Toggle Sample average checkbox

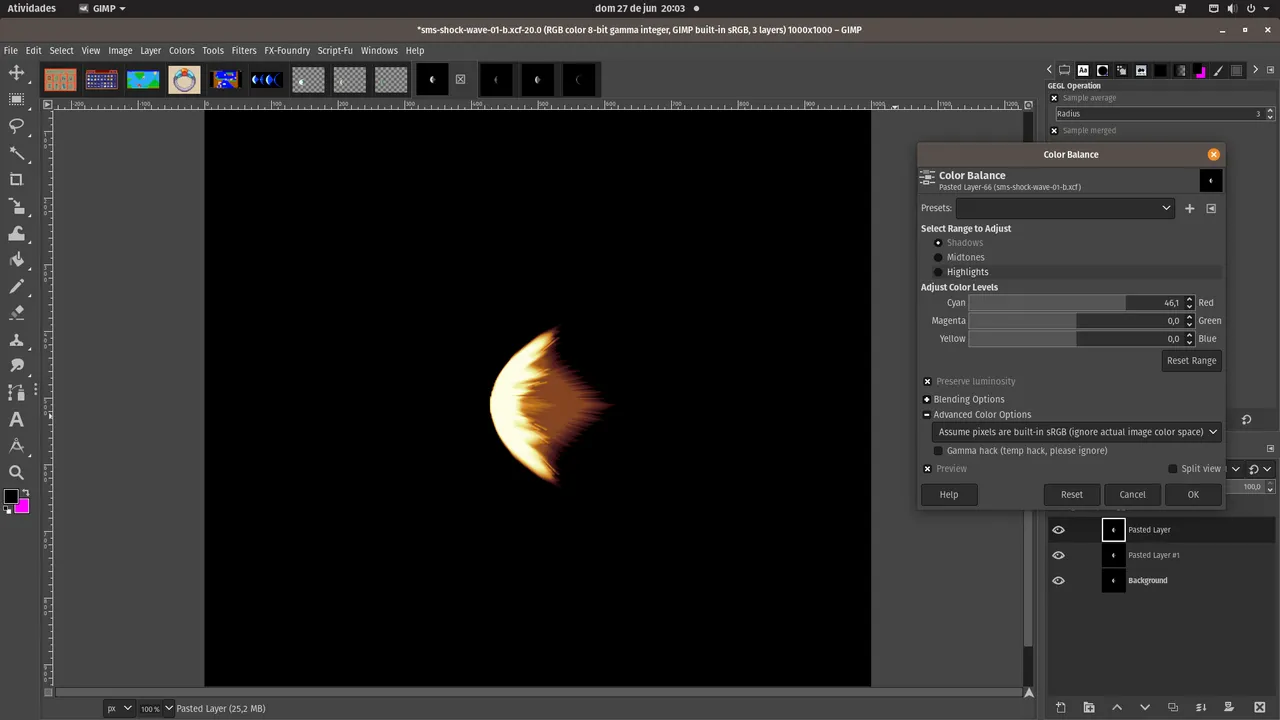[x=1054, y=98]
